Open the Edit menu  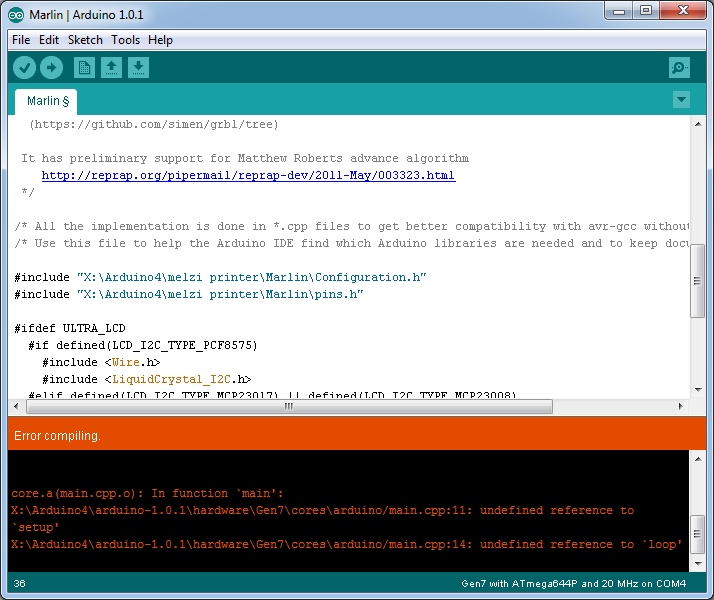pyautogui.click(x=49, y=40)
